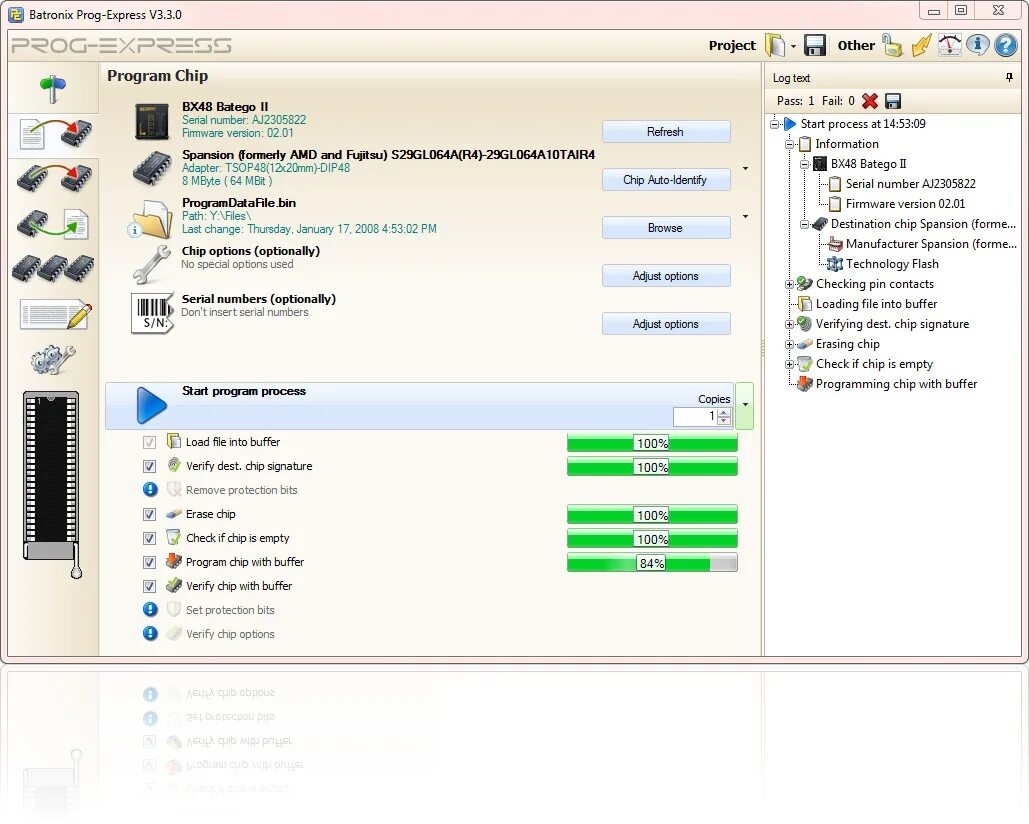This screenshot has height=824, width=1029.
Task: Click the chip socket illustration in the sidebar
Action: pyautogui.click(x=52, y=484)
